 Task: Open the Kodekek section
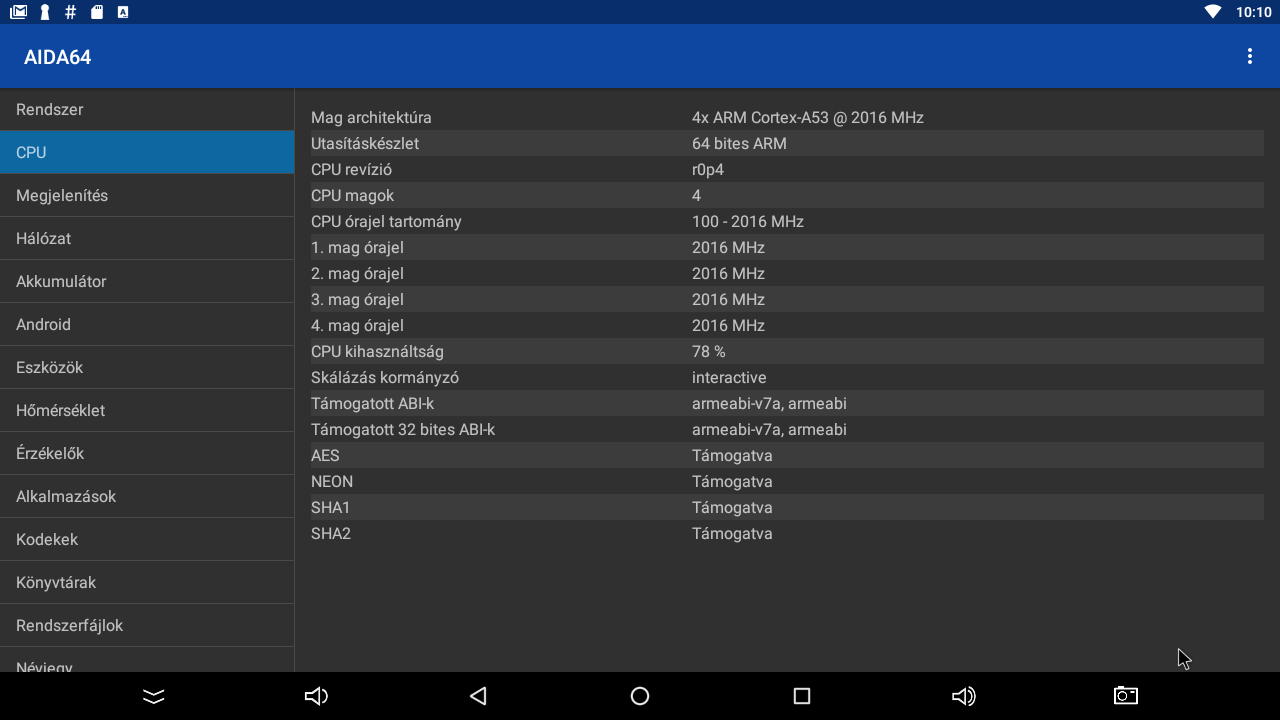[147, 539]
